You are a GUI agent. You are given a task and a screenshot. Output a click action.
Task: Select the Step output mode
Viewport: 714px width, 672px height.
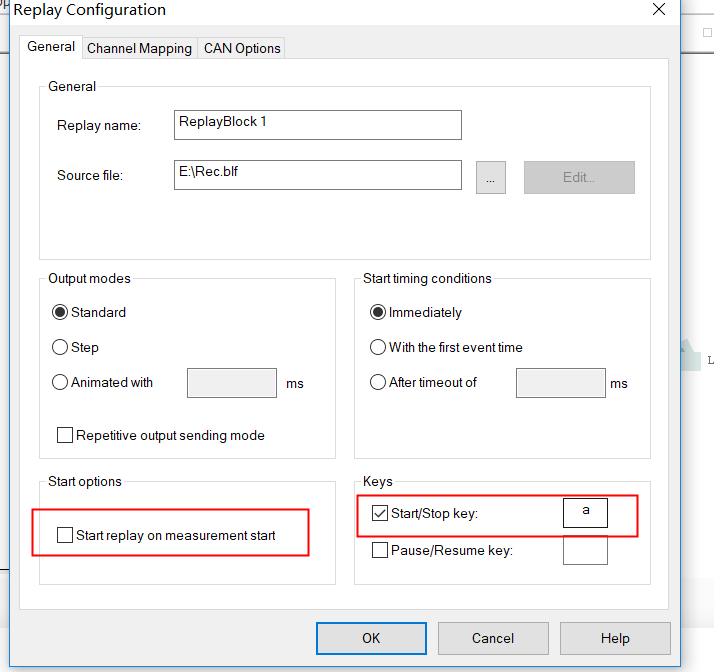[x=60, y=347]
